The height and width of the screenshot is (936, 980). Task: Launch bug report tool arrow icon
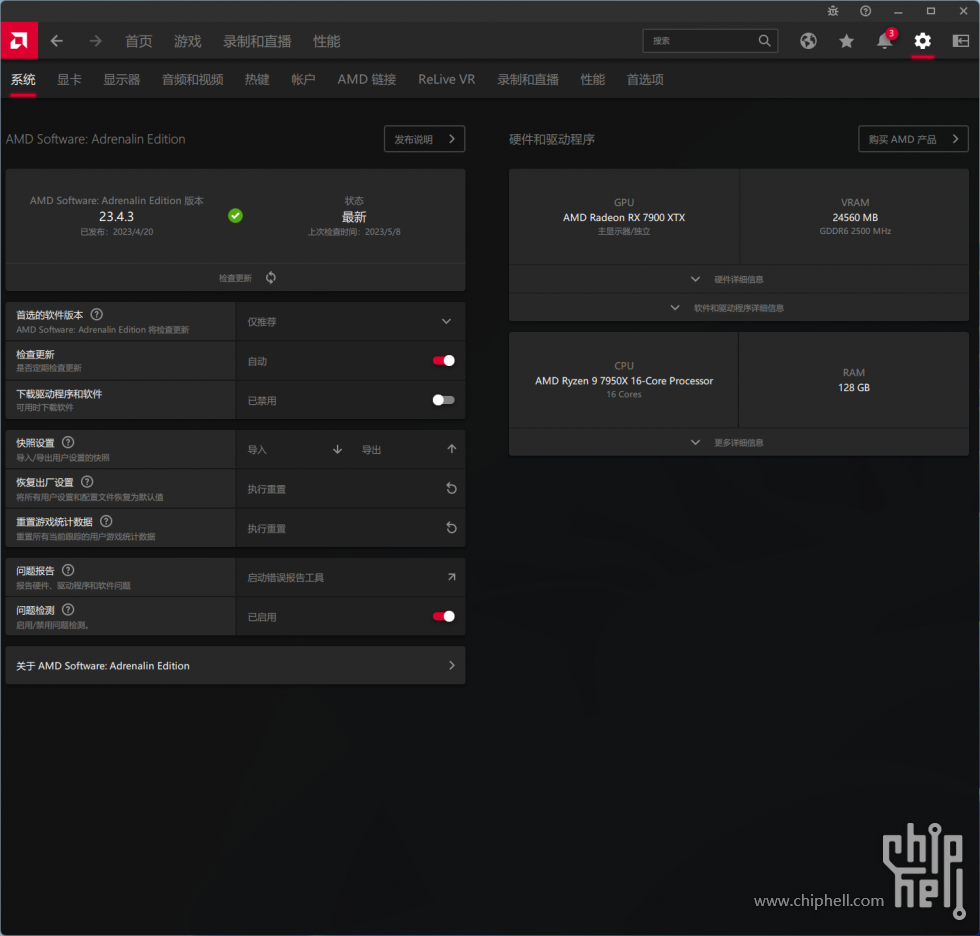pos(451,577)
